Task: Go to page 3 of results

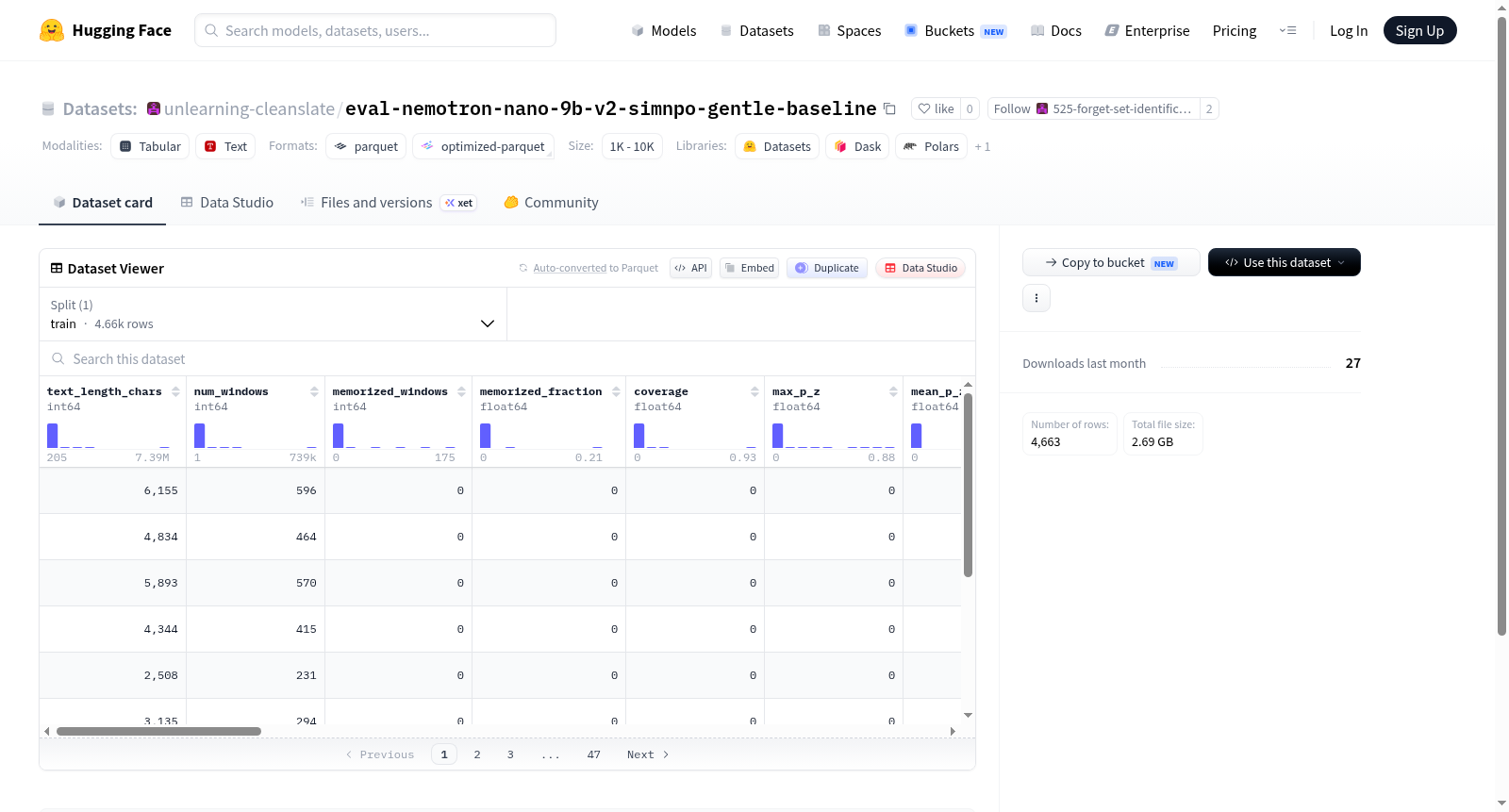Action: click(x=510, y=754)
